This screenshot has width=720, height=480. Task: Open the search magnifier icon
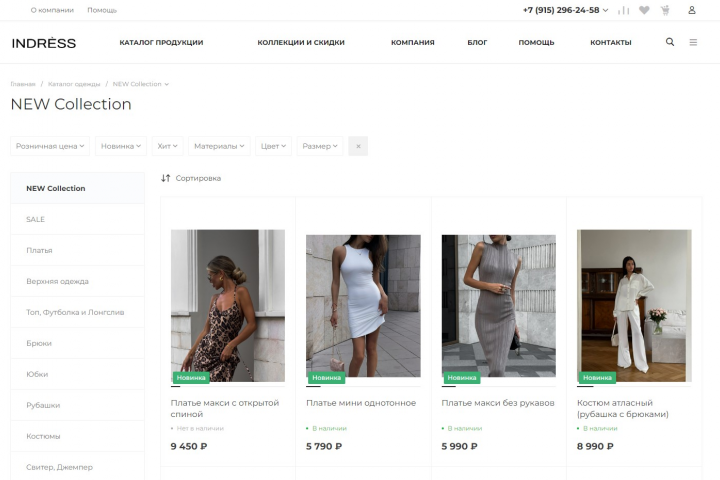670,42
